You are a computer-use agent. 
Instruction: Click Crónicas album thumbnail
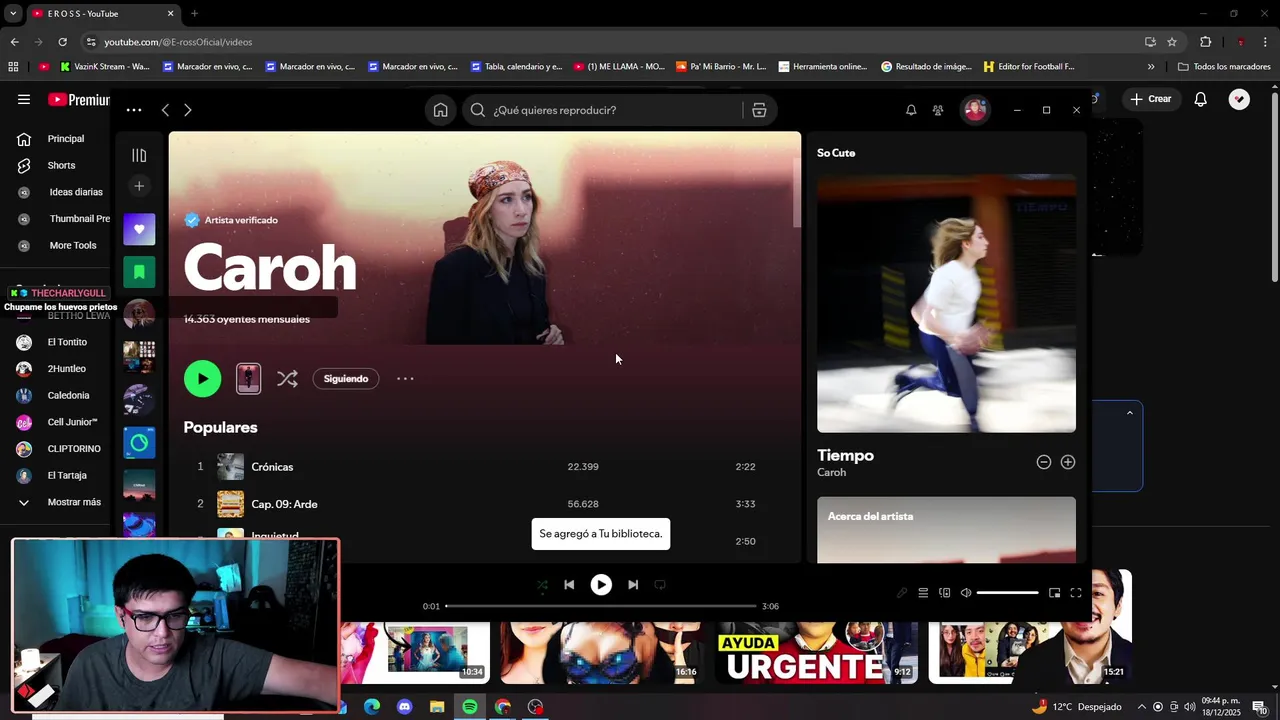231,467
